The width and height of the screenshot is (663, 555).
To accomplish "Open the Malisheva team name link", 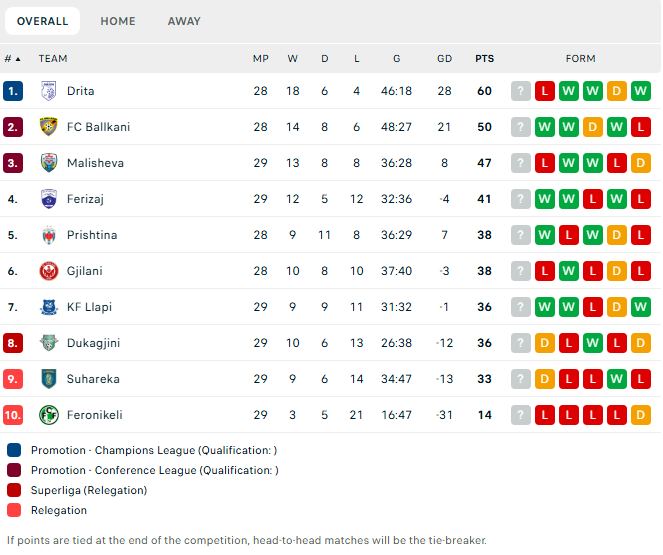I will coord(95,163).
